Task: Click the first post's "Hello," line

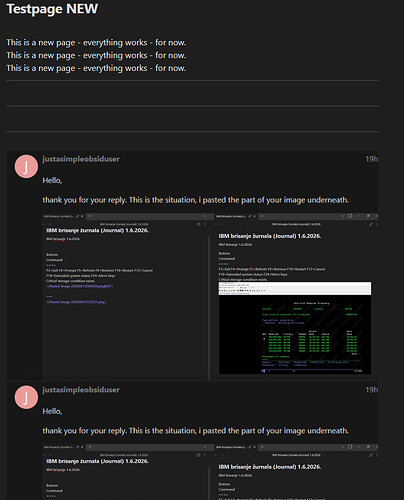Action: 52,180
